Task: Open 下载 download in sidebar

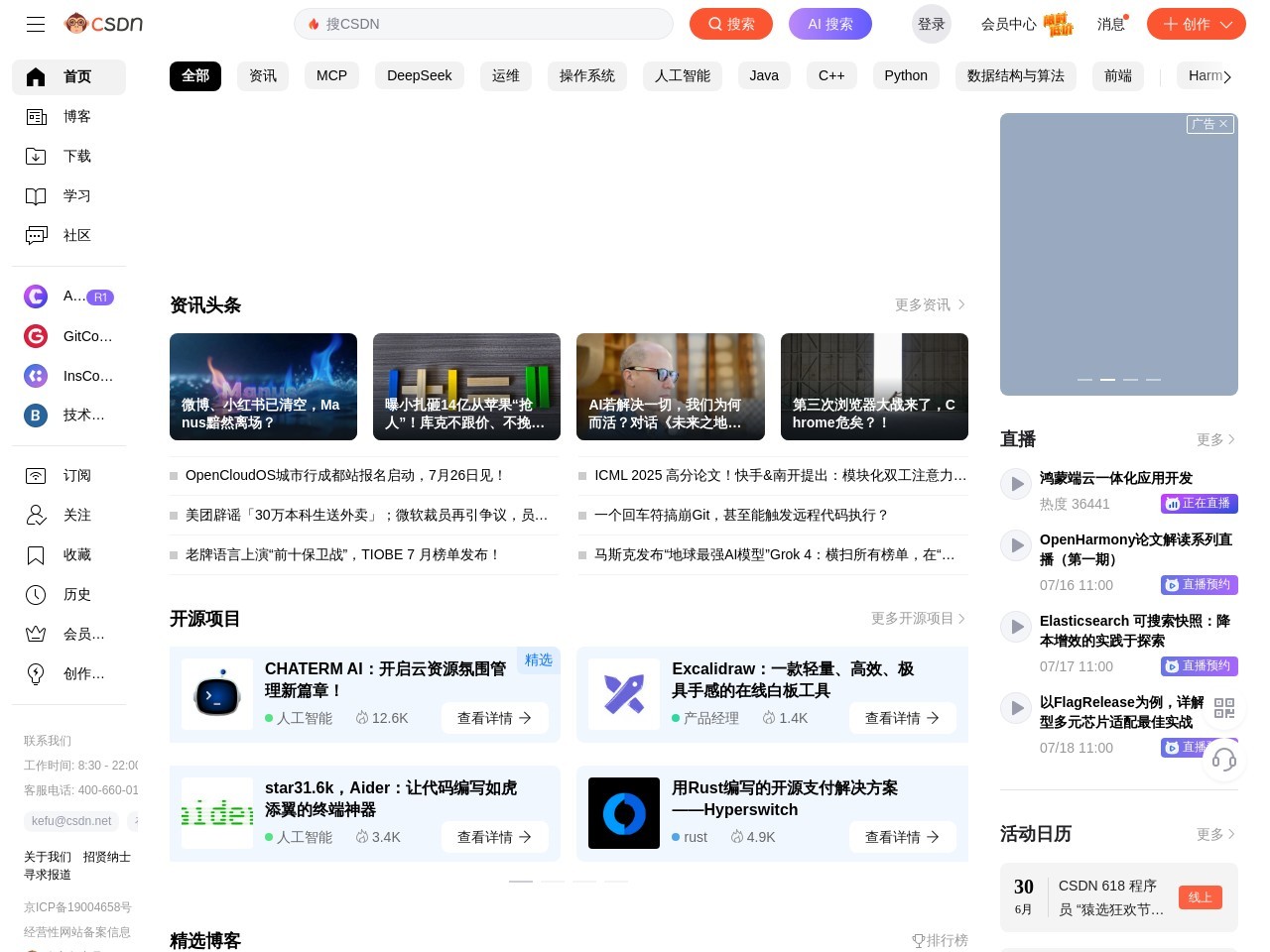Action: point(68,156)
